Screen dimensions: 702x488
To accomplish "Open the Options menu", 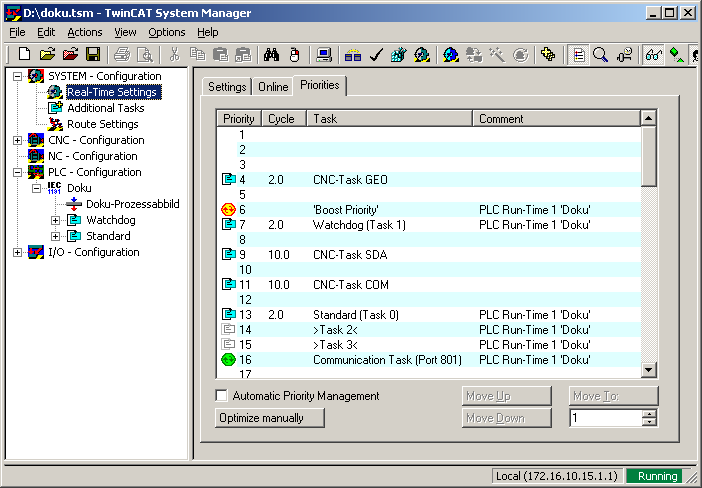I will [167, 32].
